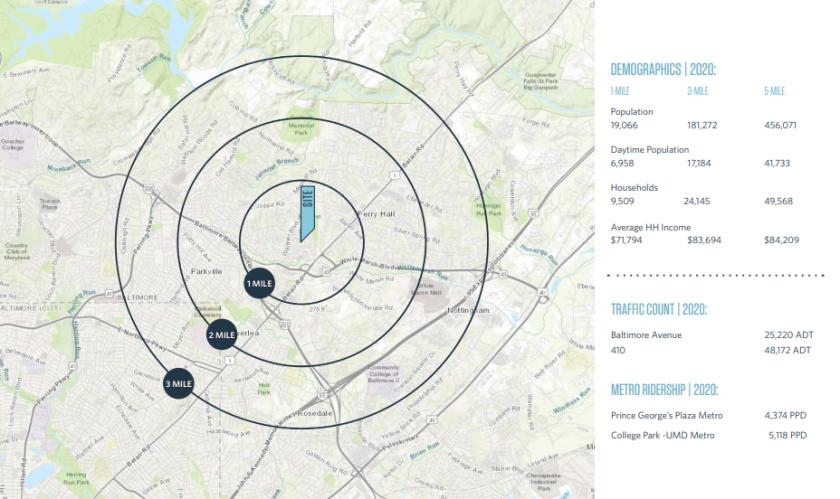Select the 5-MILE column header
This screenshot has height=499, width=840.
point(774,91)
